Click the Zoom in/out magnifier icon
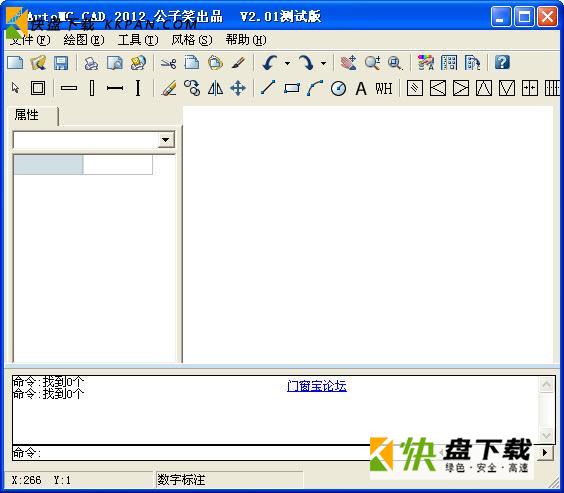This screenshot has width=564, height=493. click(x=372, y=63)
